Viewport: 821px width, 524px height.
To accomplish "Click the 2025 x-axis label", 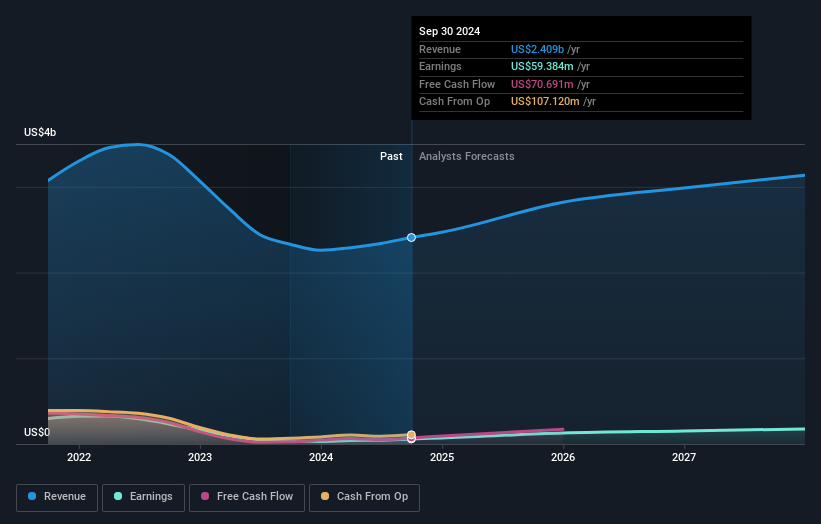I will [x=442, y=458].
